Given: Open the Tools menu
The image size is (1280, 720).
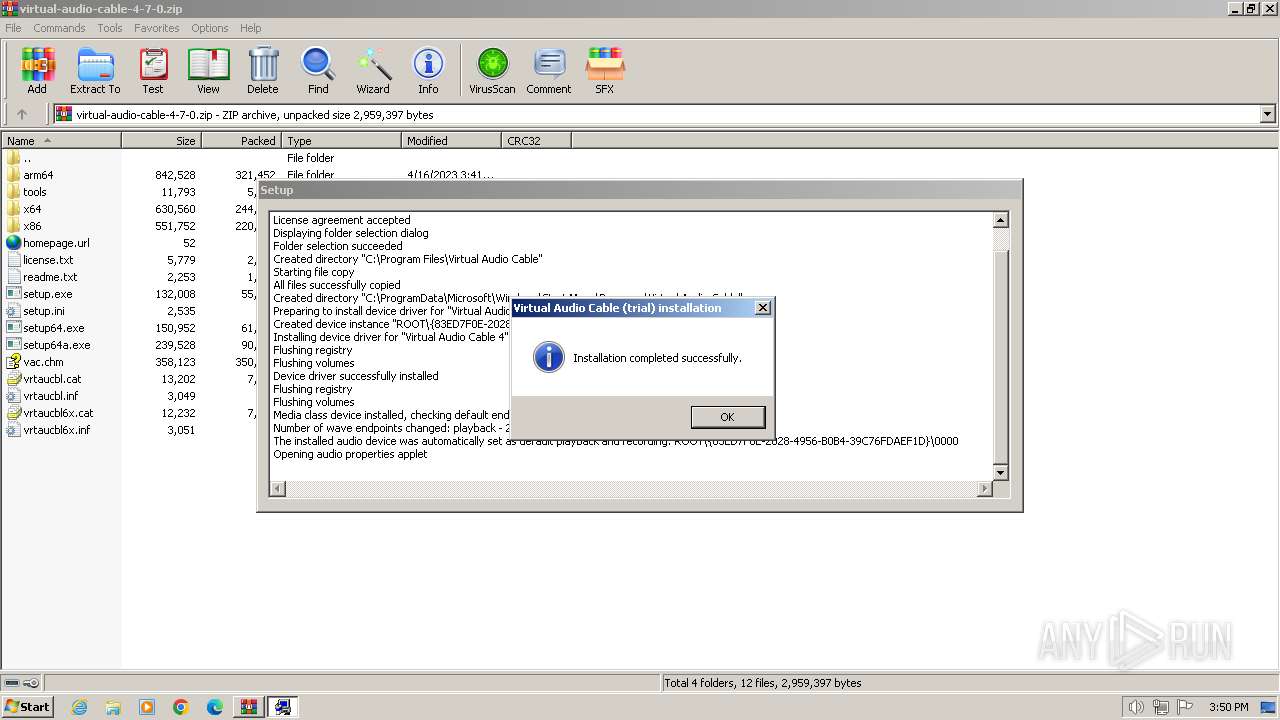Looking at the screenshot, I should [110, 28].
